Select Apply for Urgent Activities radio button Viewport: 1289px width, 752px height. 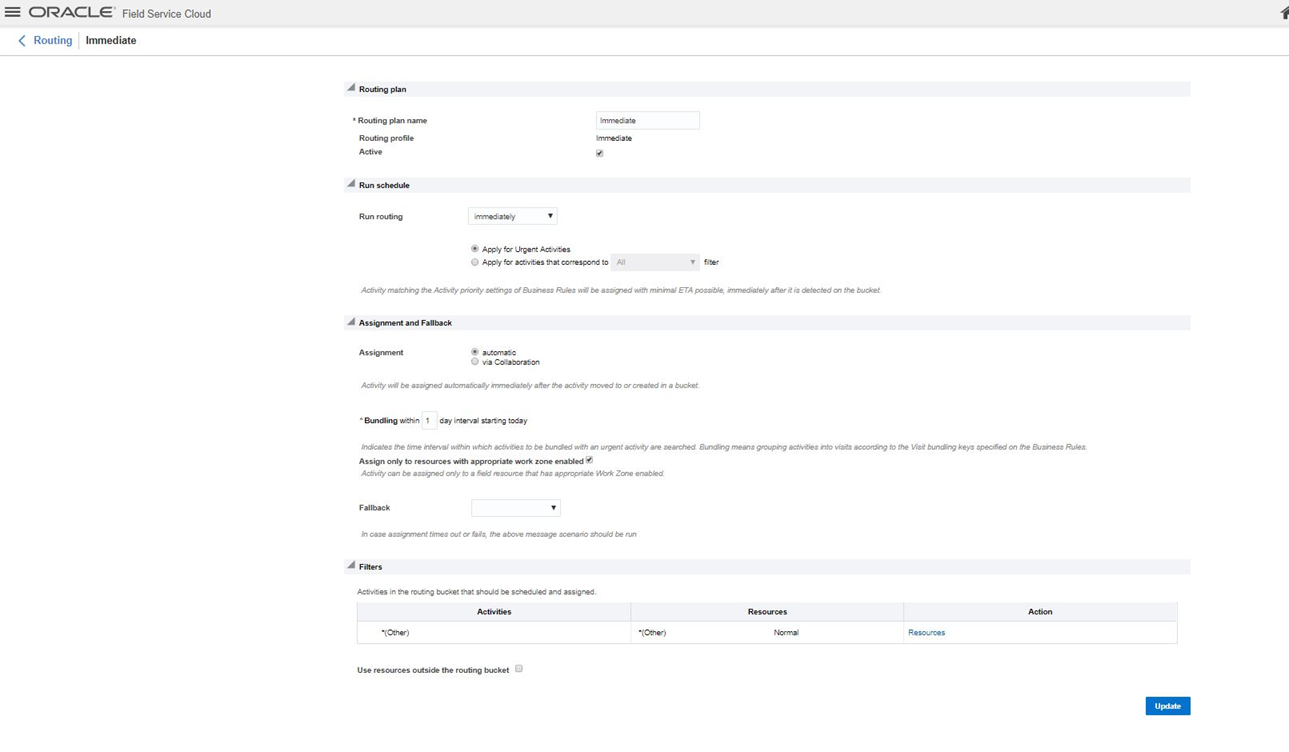point(475,249)
